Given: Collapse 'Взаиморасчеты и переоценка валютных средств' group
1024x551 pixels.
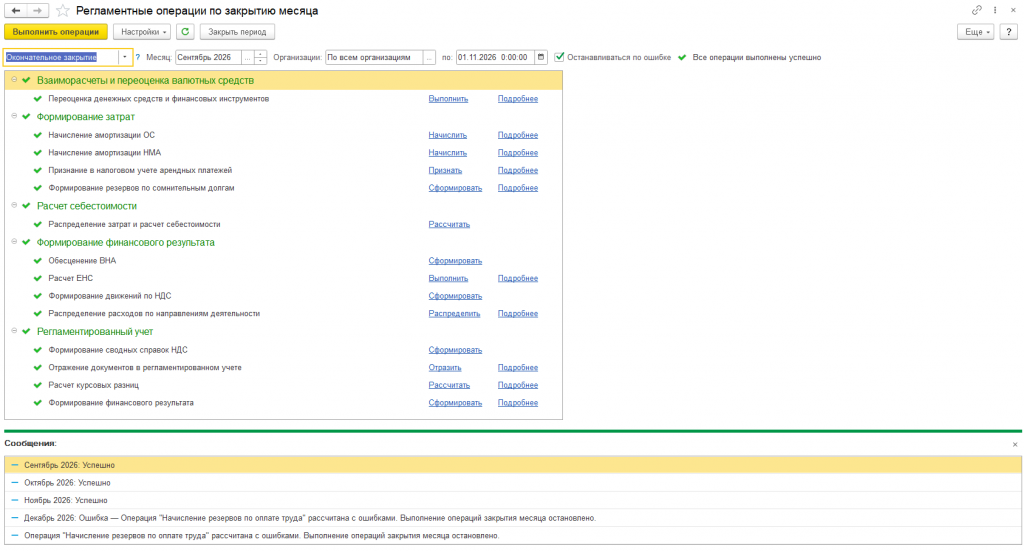Looking at the screenshot, I should [14, 80].
